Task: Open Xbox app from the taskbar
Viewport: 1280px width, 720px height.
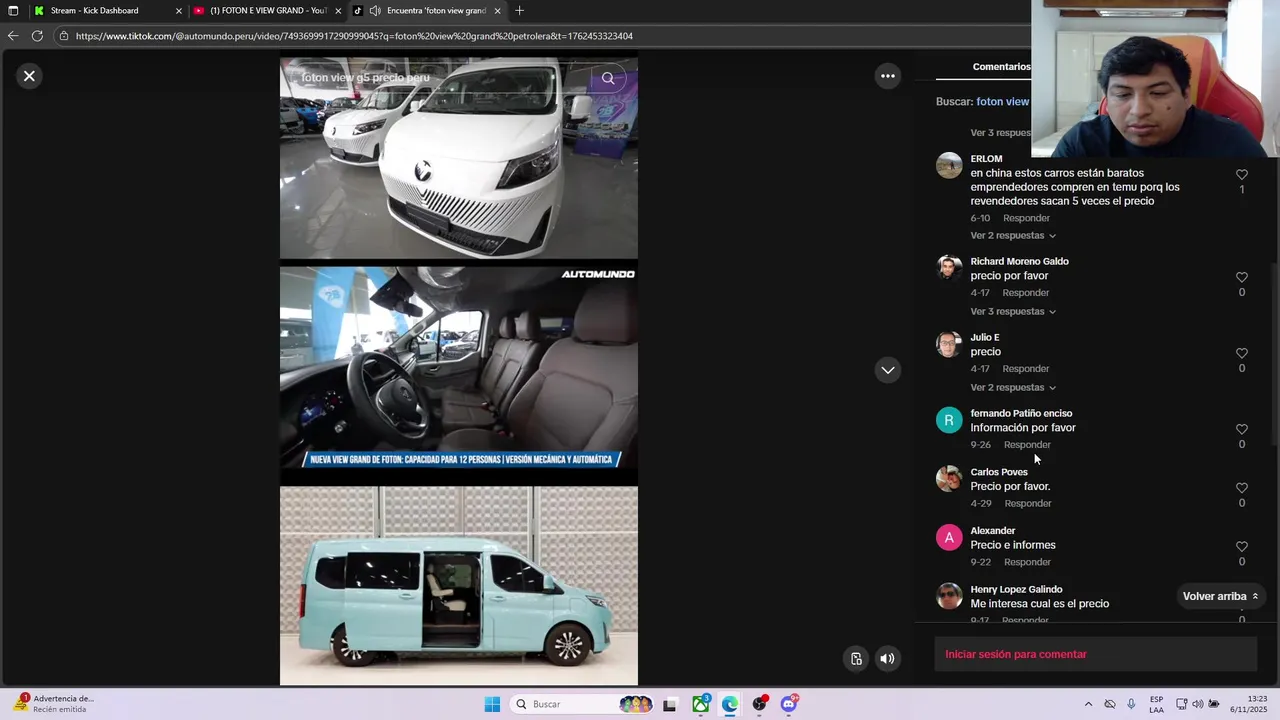Action: [701, 704]
